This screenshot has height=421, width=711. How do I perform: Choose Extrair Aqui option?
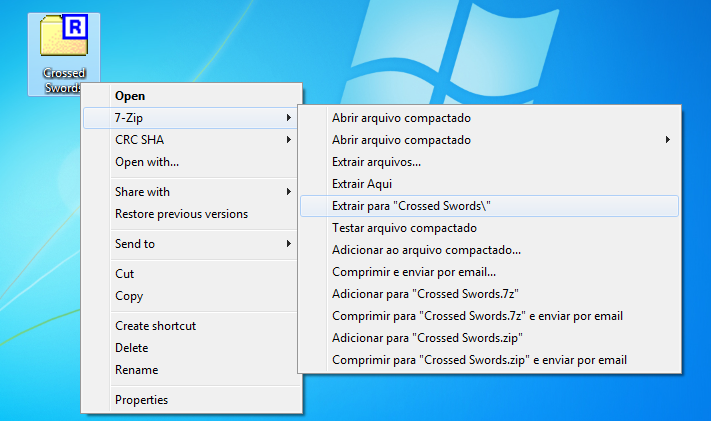[x=362, y=184]
